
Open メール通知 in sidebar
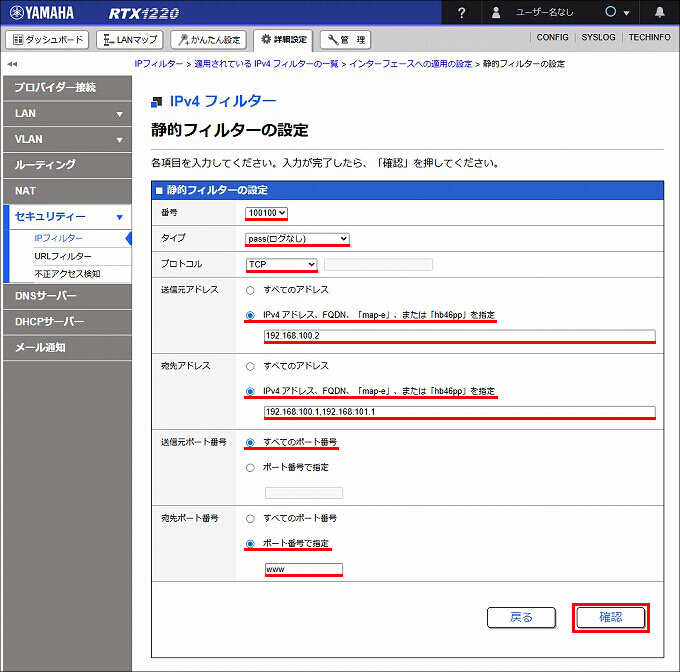click(67, 348)
